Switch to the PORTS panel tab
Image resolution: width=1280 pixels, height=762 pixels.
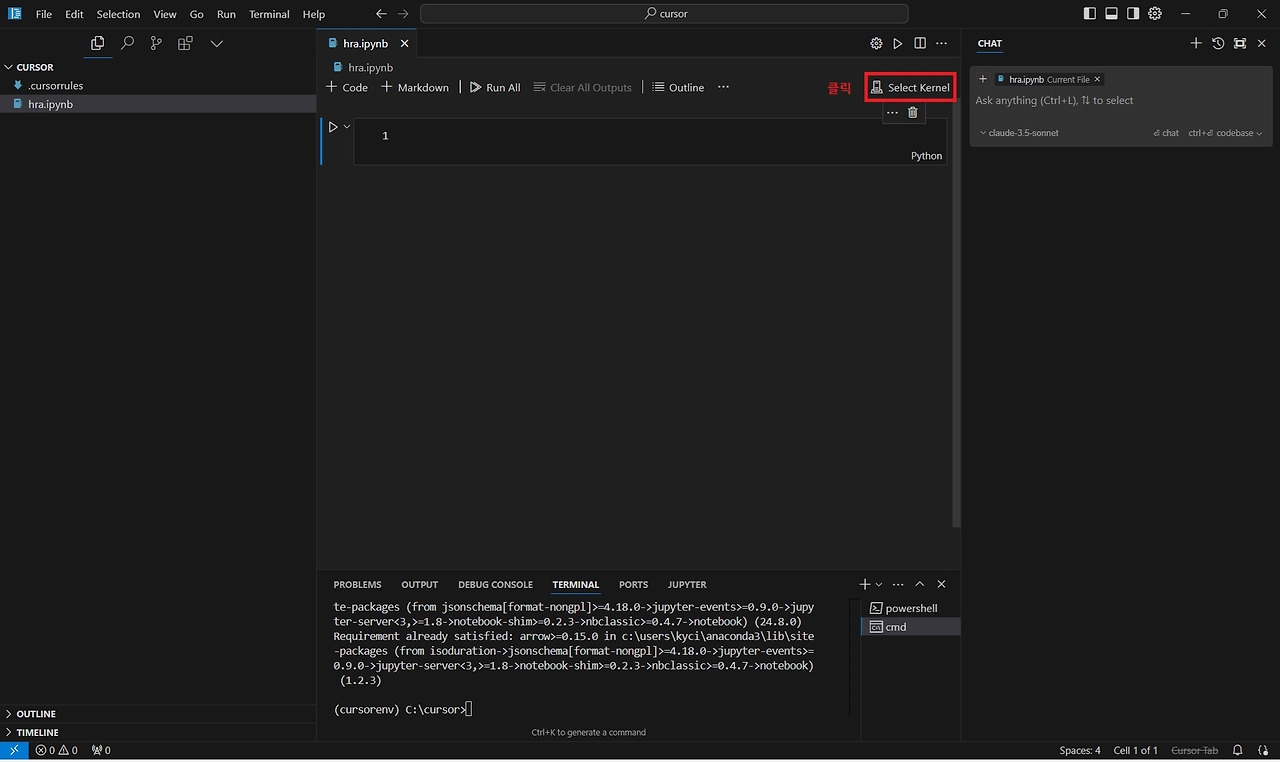pos(633,585)
